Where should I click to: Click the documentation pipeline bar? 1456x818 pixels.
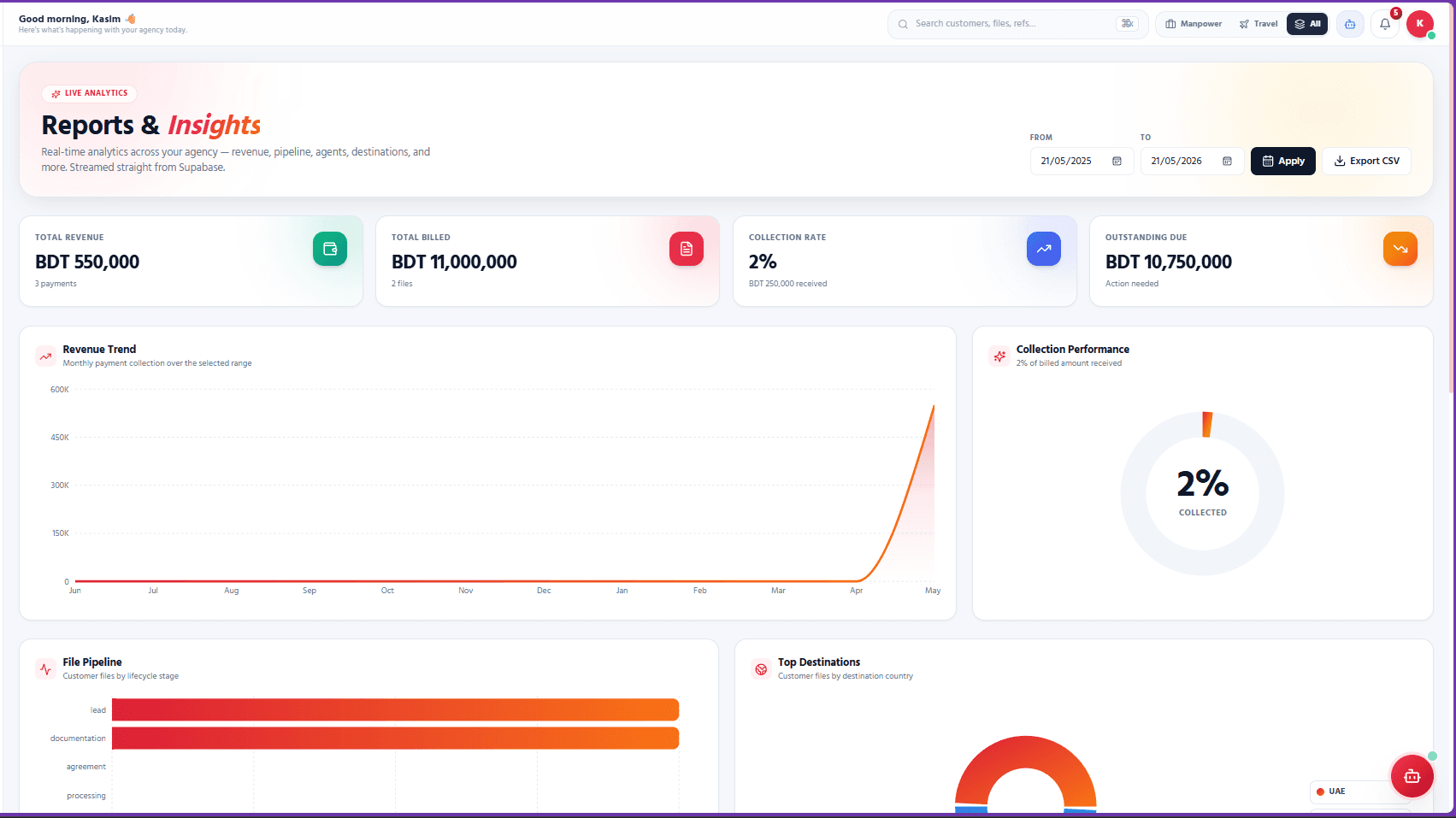[x=395, y=738]
